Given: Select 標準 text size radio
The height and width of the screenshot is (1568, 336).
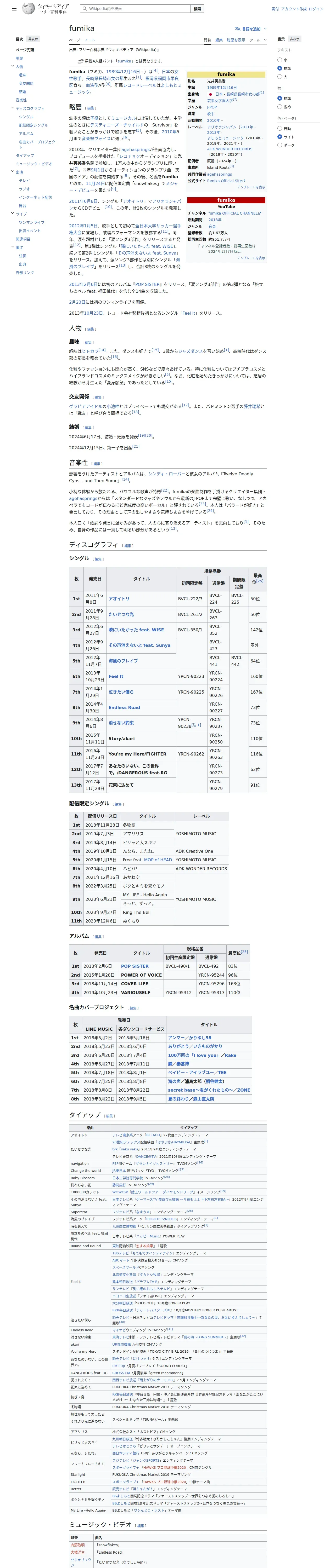Looking at the screenshot, I should 280,68.
